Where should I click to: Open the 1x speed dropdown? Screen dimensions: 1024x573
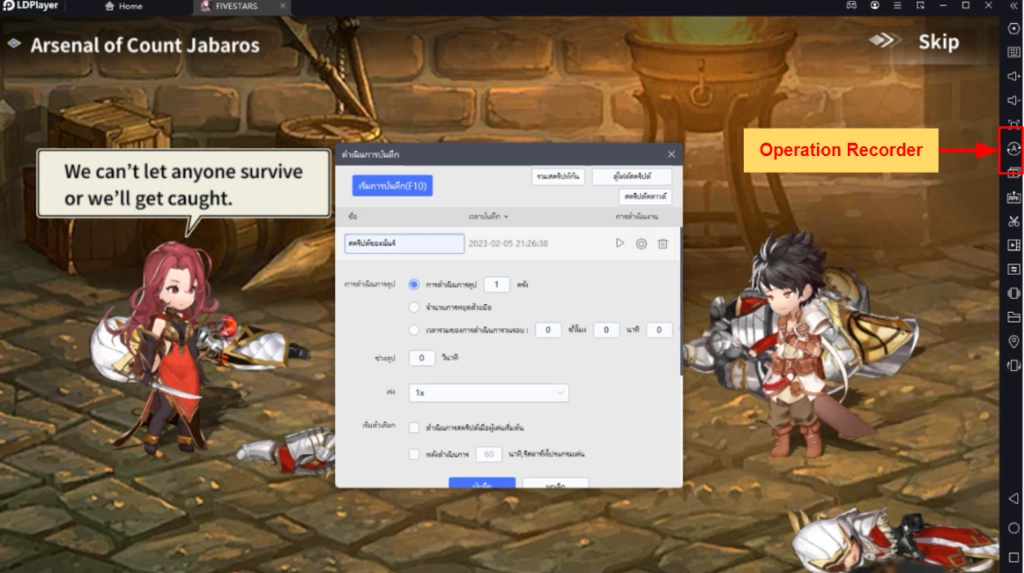[x=488, y=393]
